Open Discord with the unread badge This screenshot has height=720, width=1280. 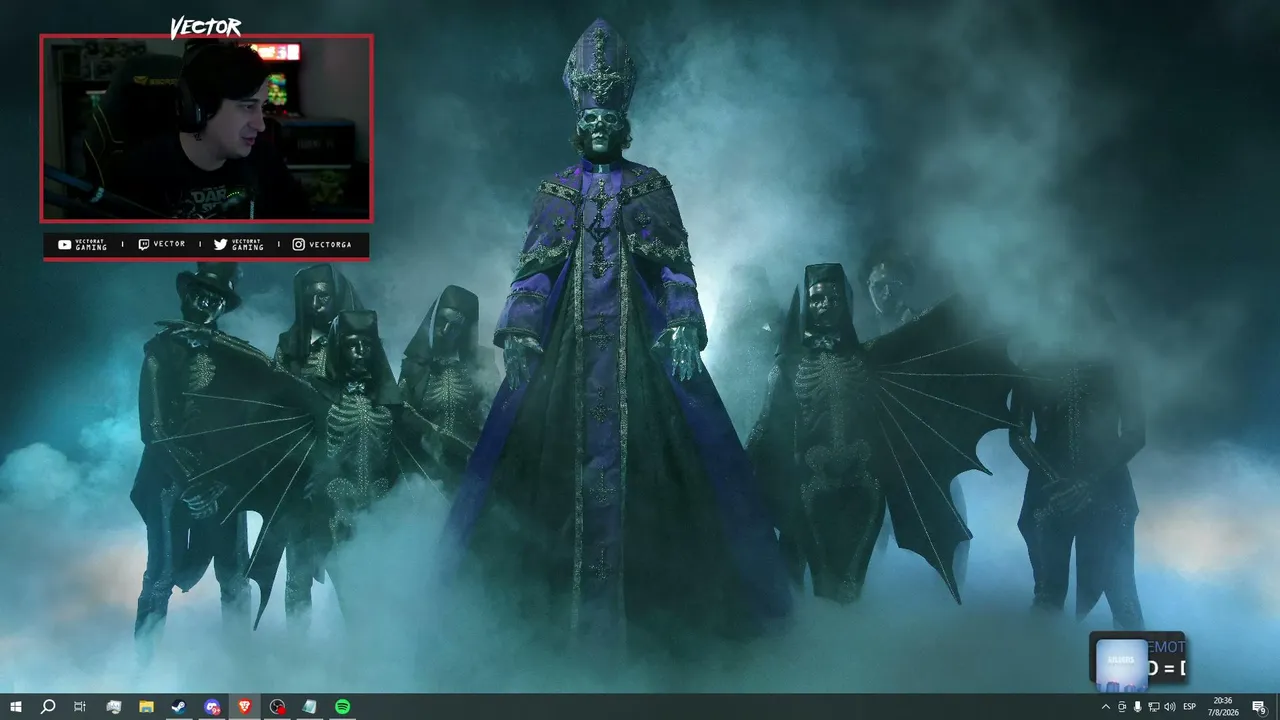tap(212, 707)
